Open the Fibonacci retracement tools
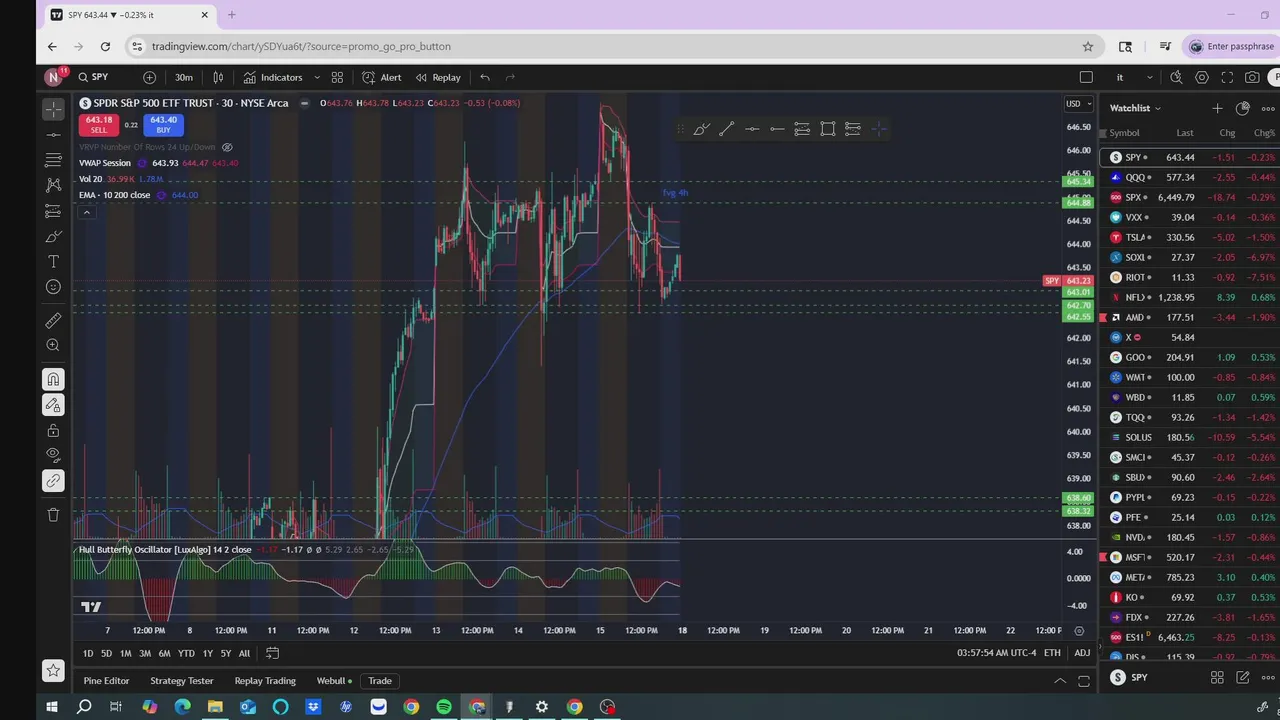Screen dimensions: 1280x720 click(x=53, y=160)
